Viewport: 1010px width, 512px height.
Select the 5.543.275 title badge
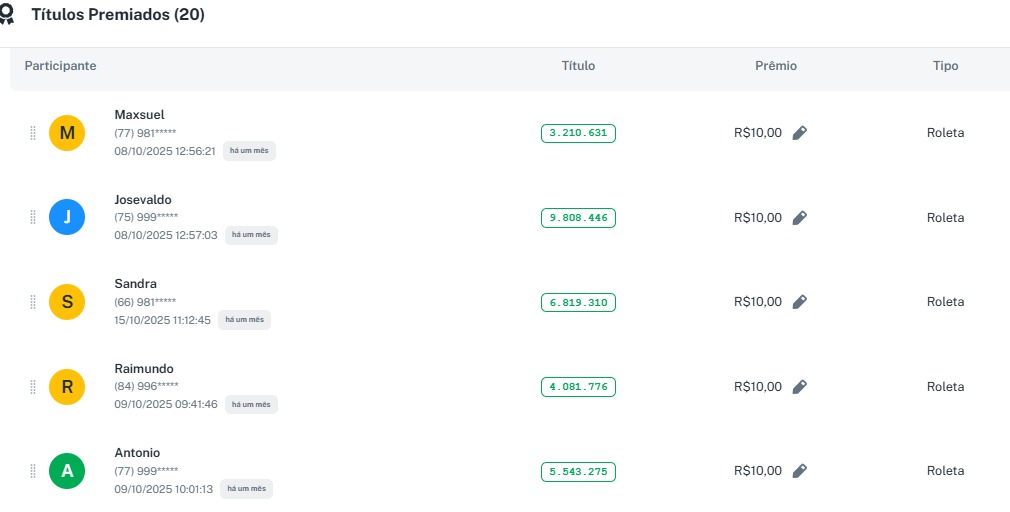pos(578,471)
